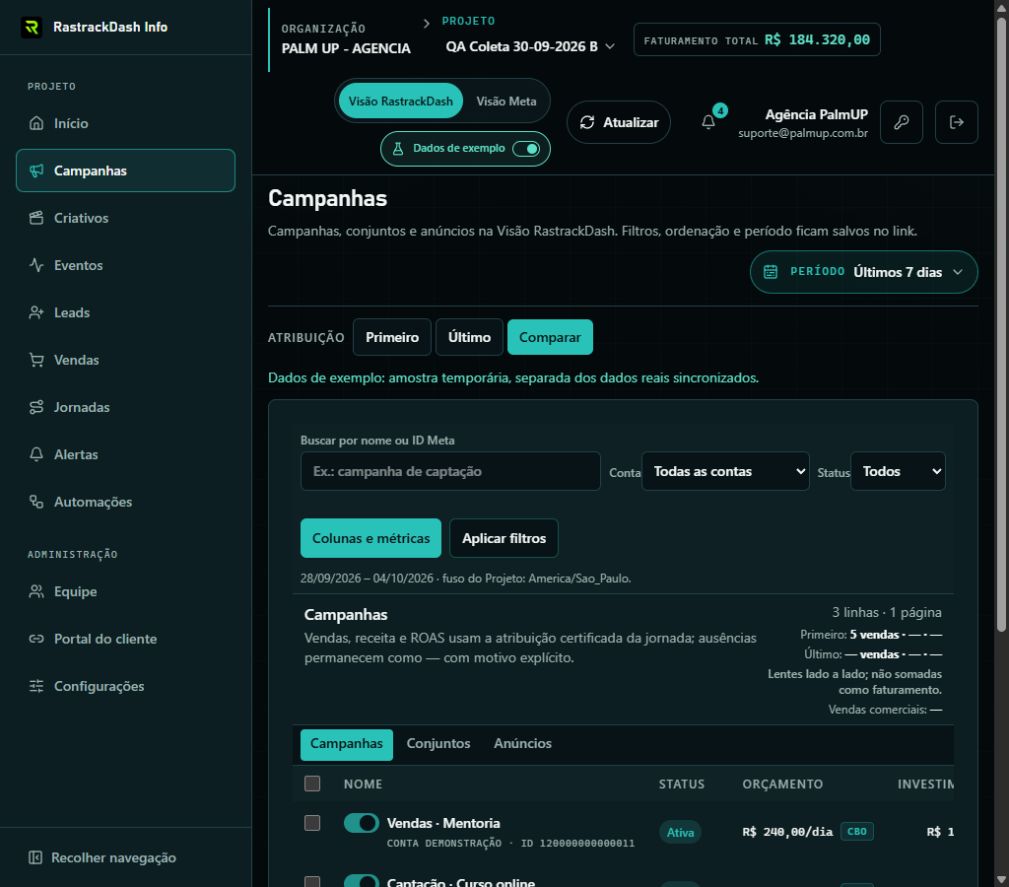The image size is (1009, 887).
Task: Click the R$ 240,00/dia budget value
Action: [x=787, y=832]
